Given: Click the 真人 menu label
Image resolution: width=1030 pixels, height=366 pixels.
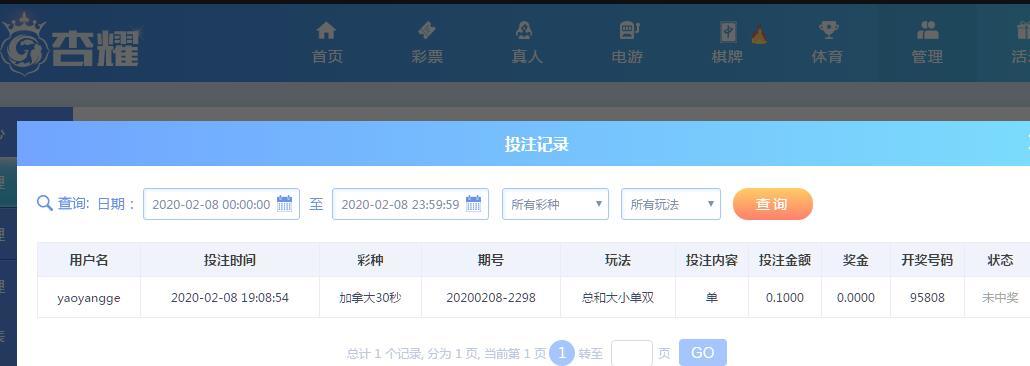Looking at the screenshot, I should click(x=527, y=57).
